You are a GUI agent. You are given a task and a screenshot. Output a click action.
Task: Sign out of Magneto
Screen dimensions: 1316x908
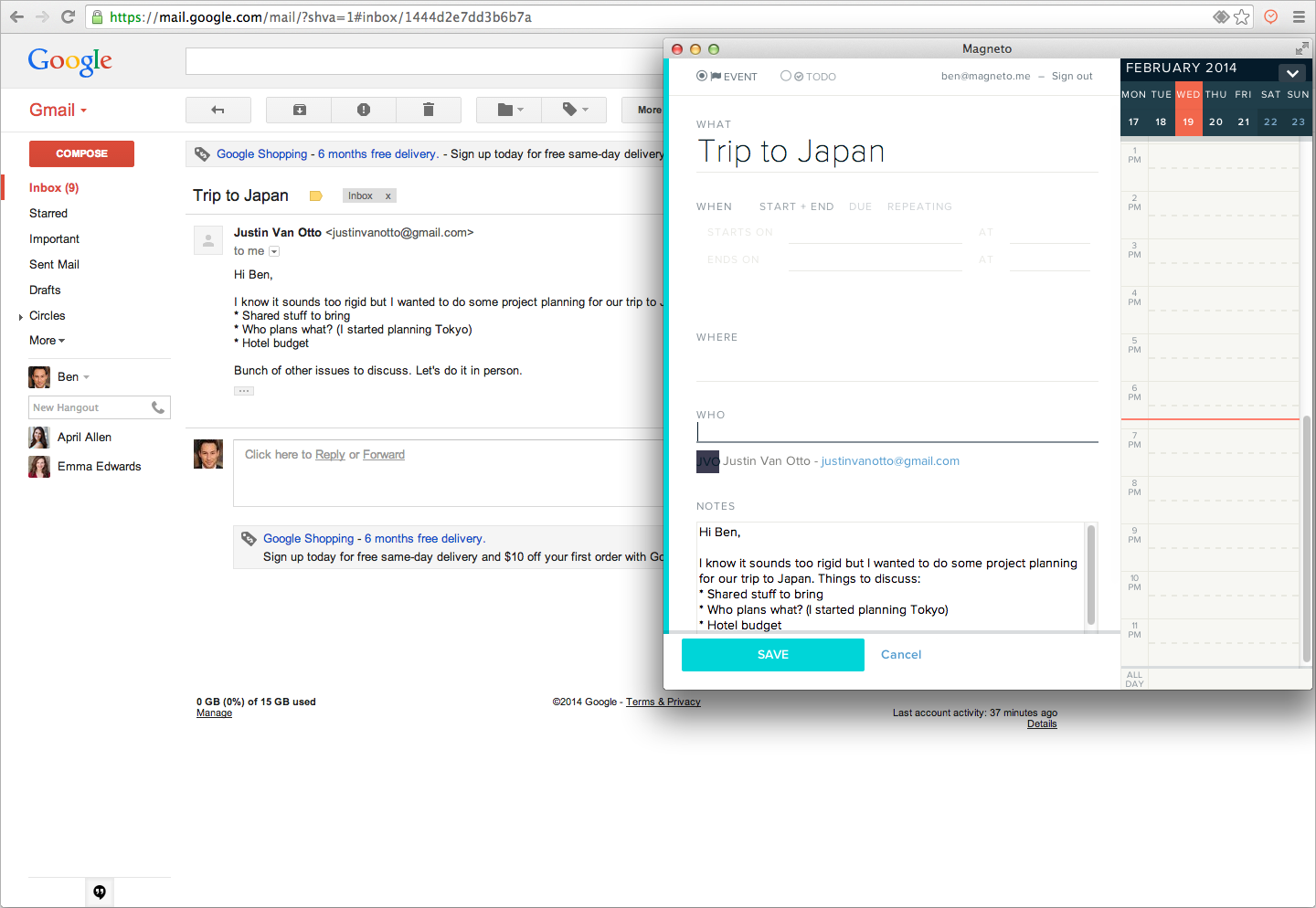click(x=1072, y=77)
